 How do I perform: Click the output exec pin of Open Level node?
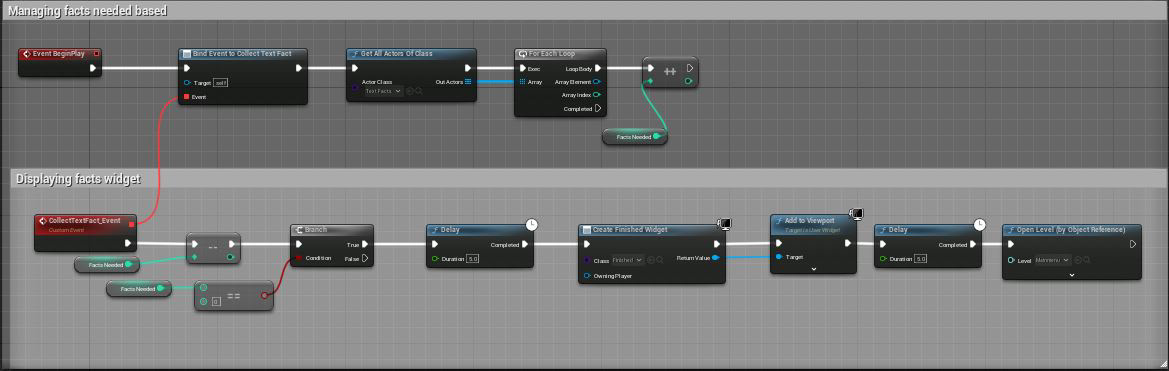click(1132, 244)
